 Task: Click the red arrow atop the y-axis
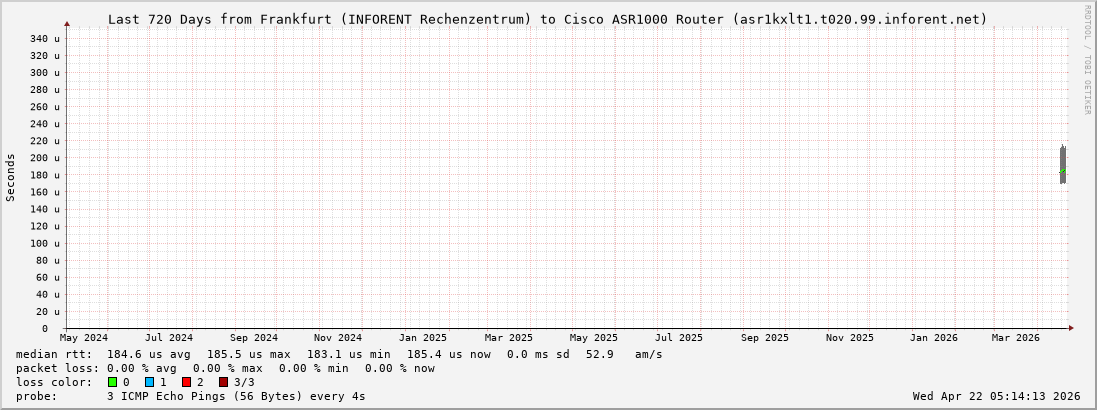[x=67, y=23]
